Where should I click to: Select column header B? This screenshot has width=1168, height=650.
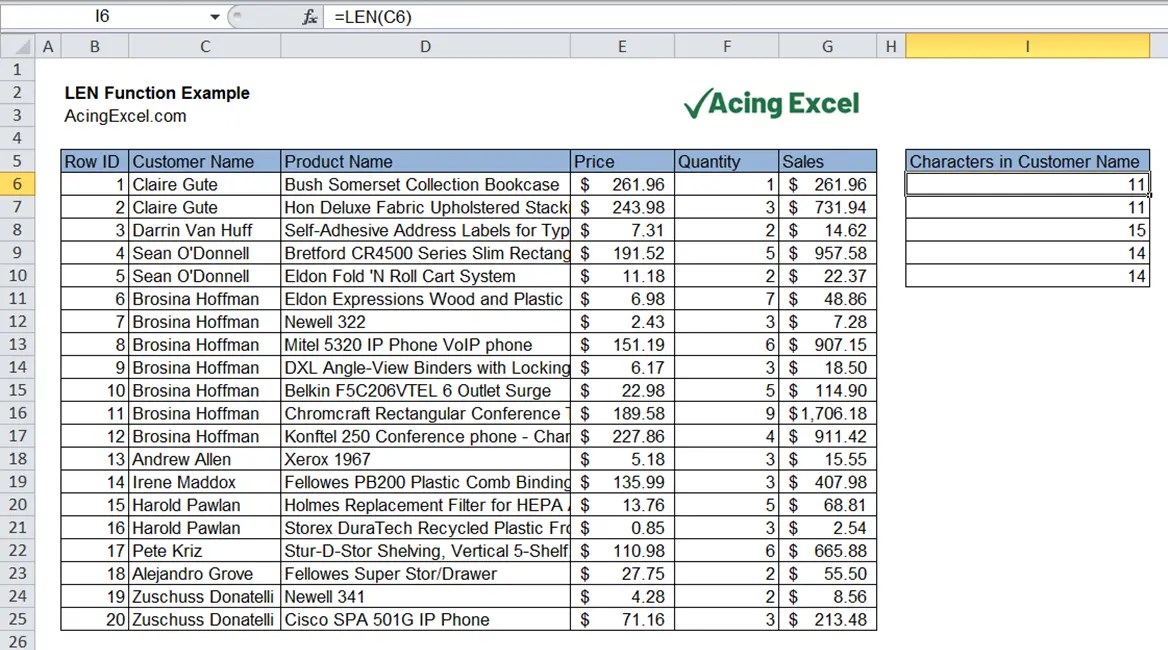pos(95,46)
